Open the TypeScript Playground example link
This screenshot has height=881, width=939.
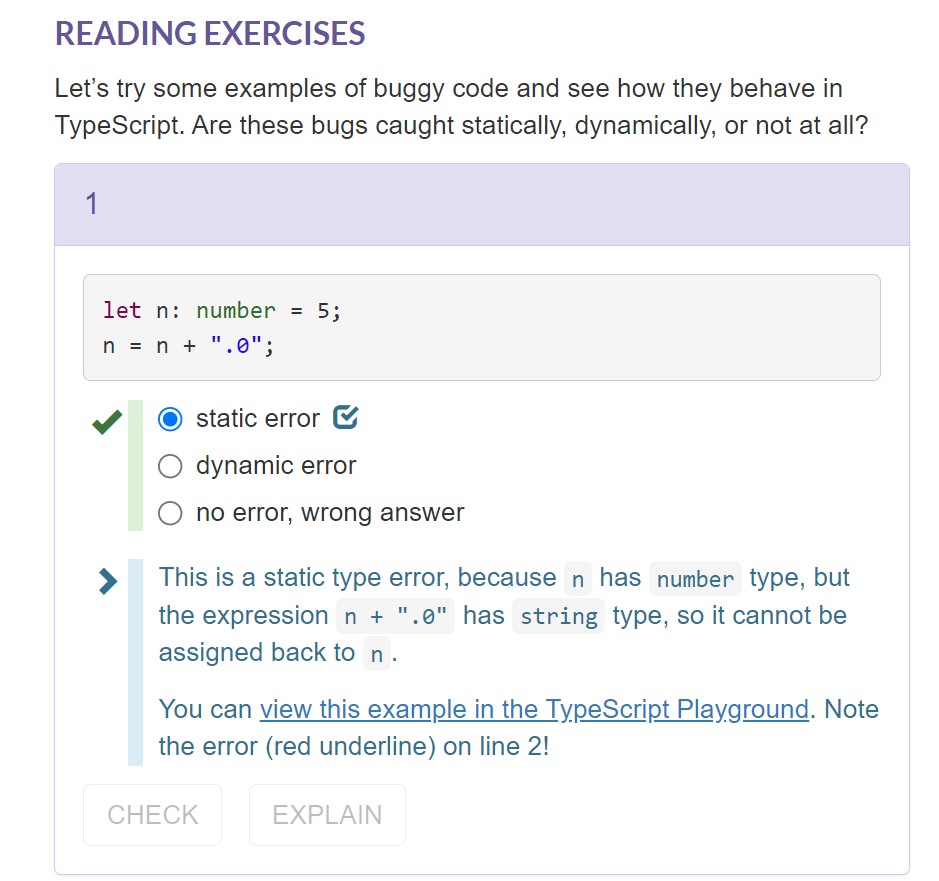click(x=534, y=710)
